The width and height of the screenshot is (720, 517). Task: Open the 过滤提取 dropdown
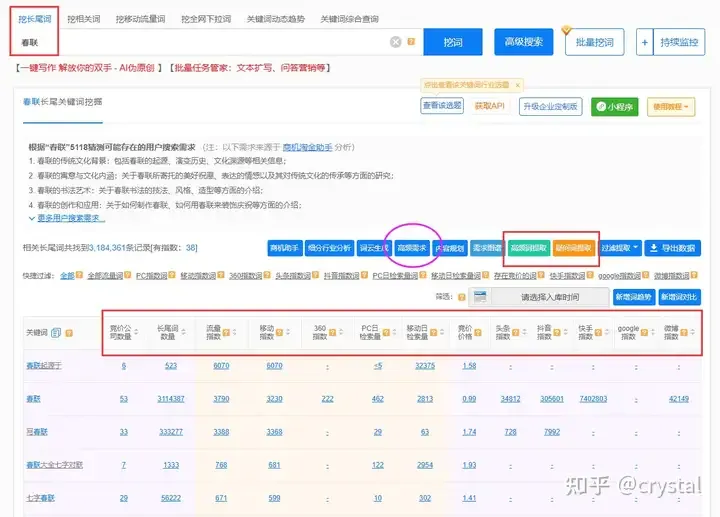coord(620,248)
